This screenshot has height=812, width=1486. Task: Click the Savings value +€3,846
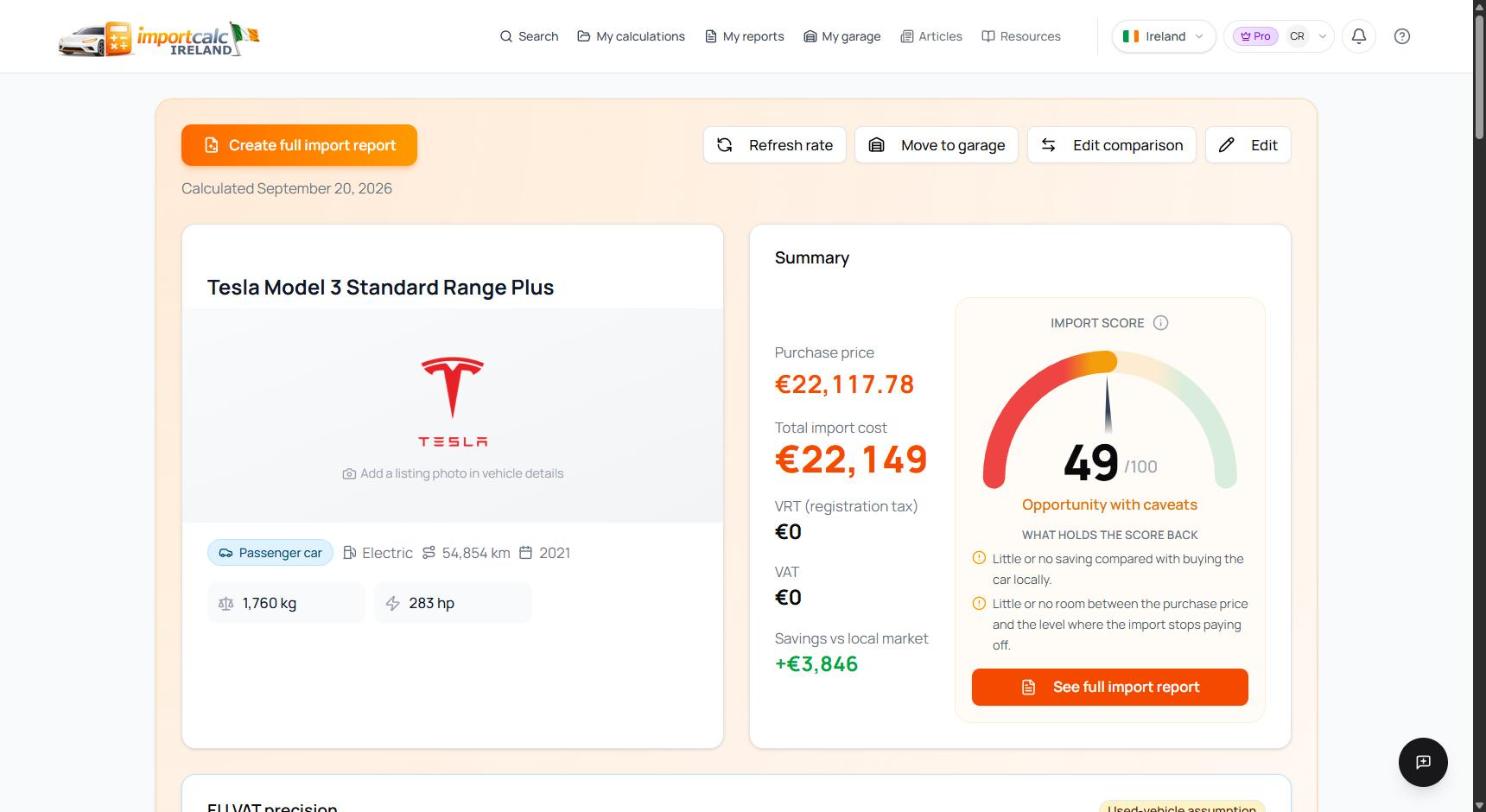tap(816, 664)
